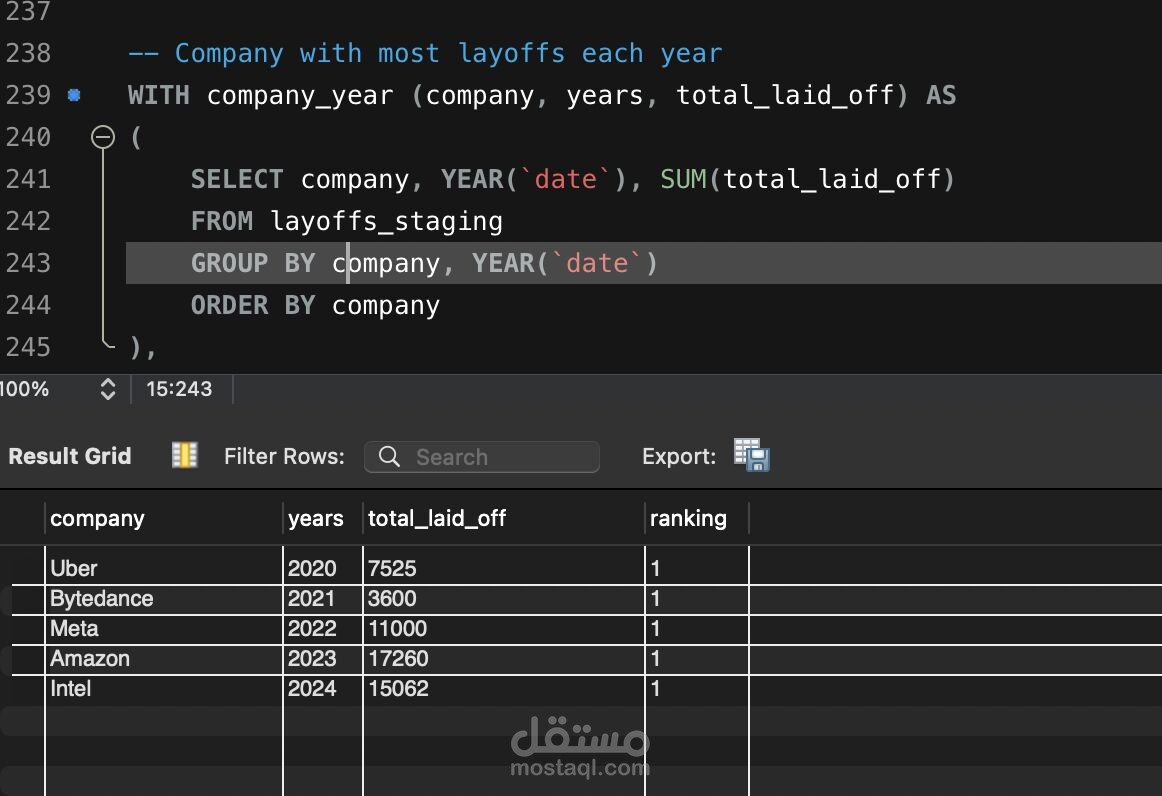Collapse the code block fold at line 240
1162x796 pixels.
pyautogui.click(x=103, y=137)
